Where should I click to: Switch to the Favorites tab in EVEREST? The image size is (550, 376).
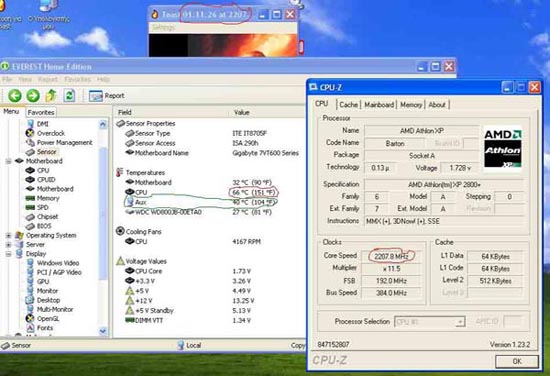pos(41,112)
